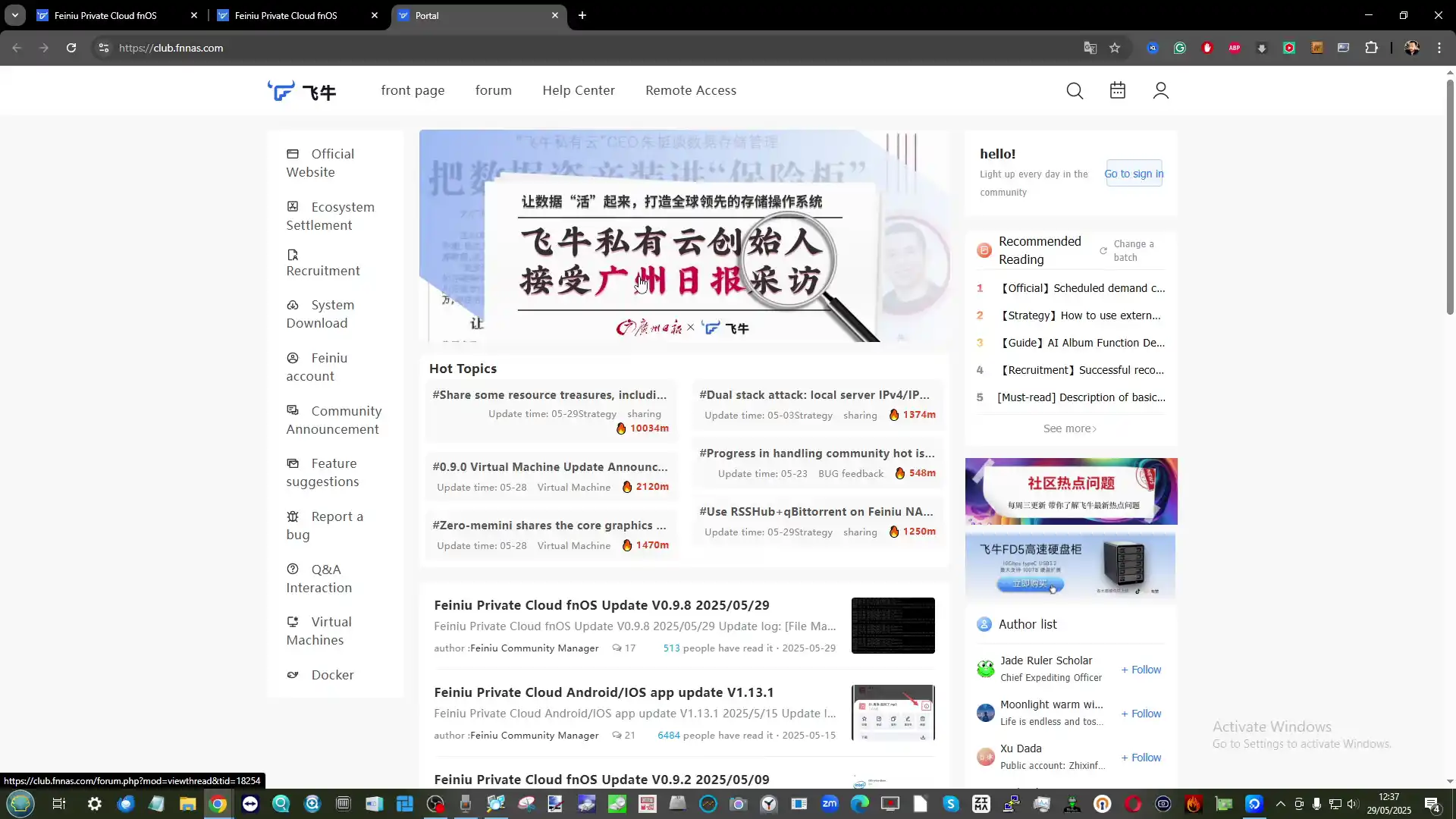Viewport: 1456px width, 819px height.
Task: Follow Xu Dada author
Action: pos(1141,758)
